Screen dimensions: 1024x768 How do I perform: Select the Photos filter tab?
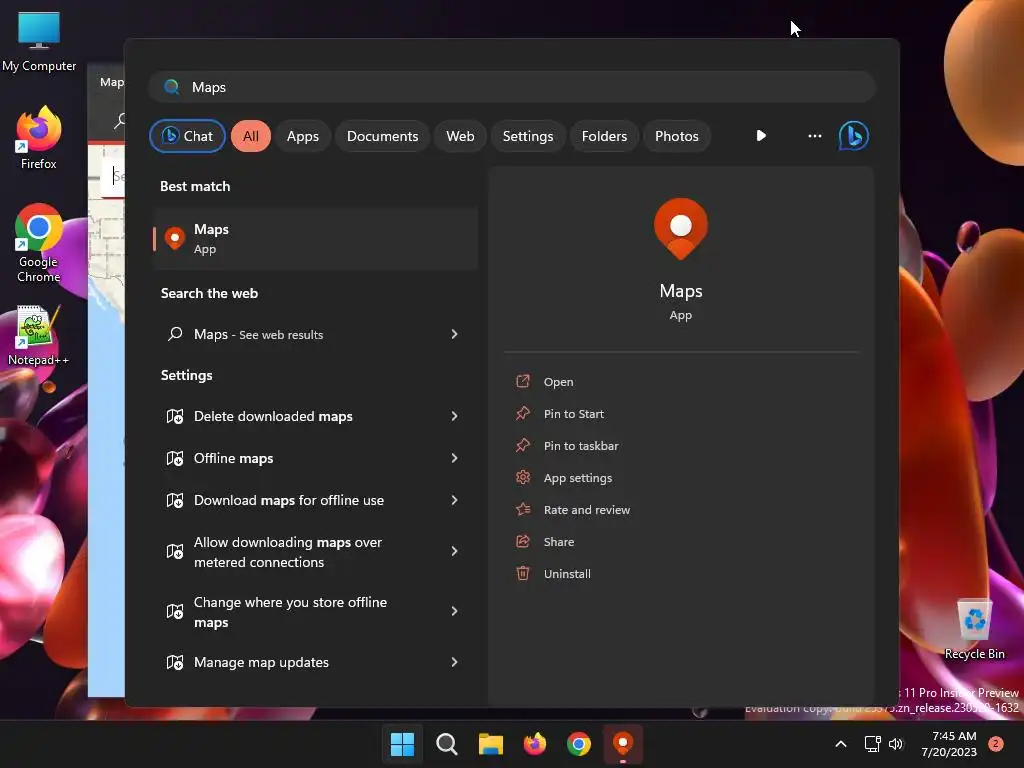677,136
